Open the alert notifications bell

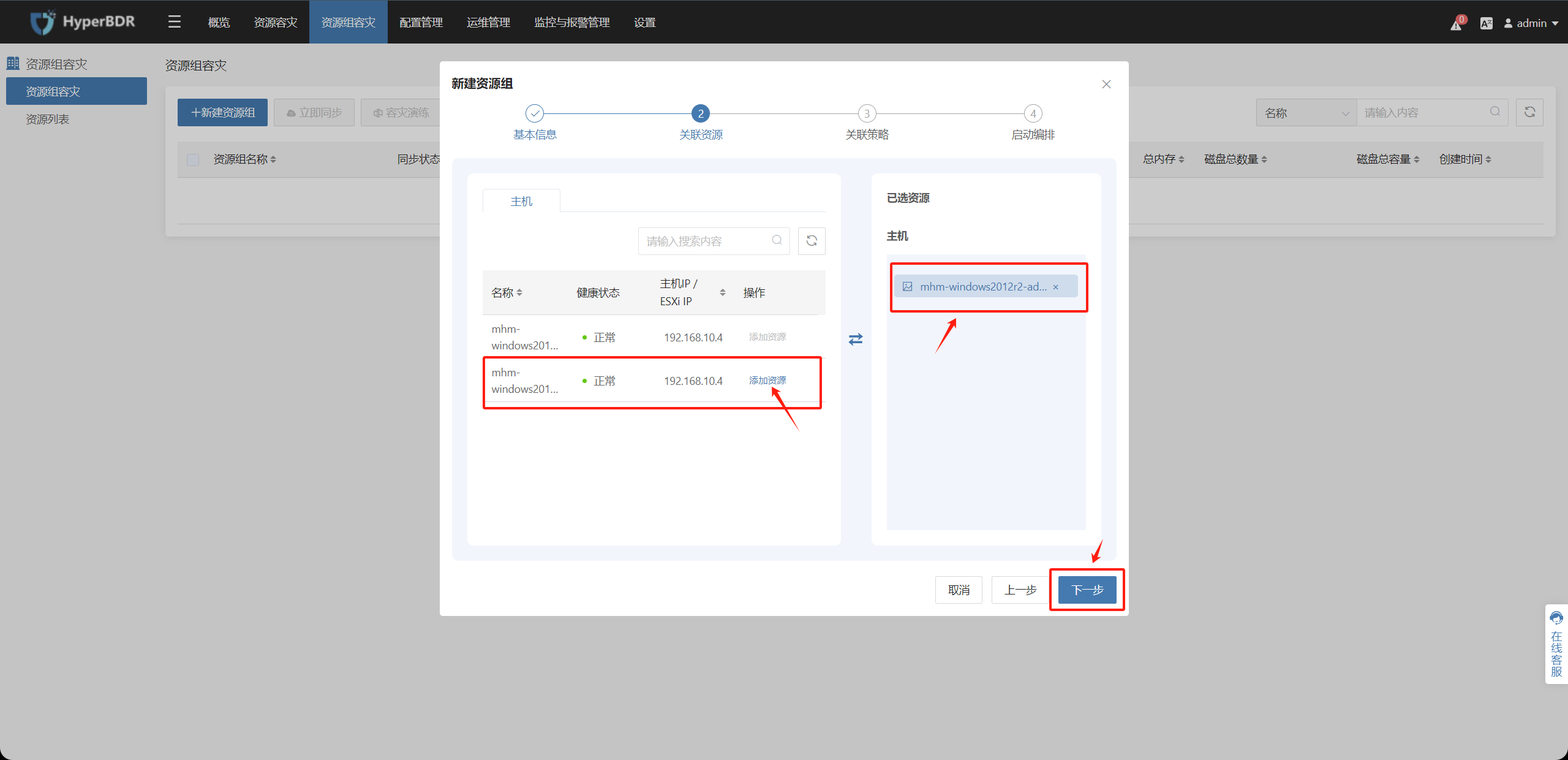click(1456, 24)
